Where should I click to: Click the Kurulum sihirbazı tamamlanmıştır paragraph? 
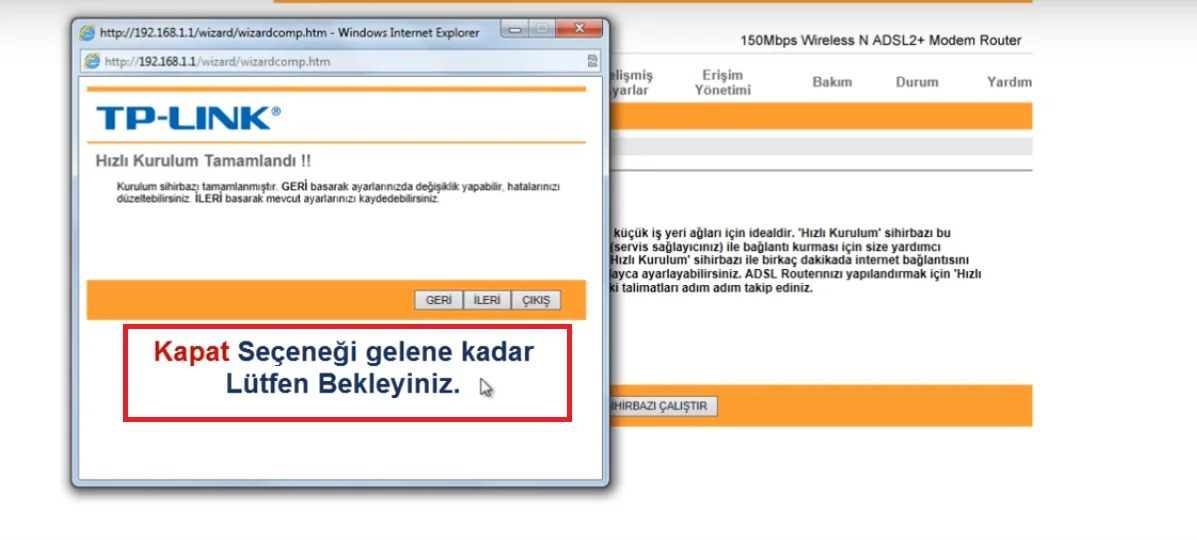coord(339,193)
